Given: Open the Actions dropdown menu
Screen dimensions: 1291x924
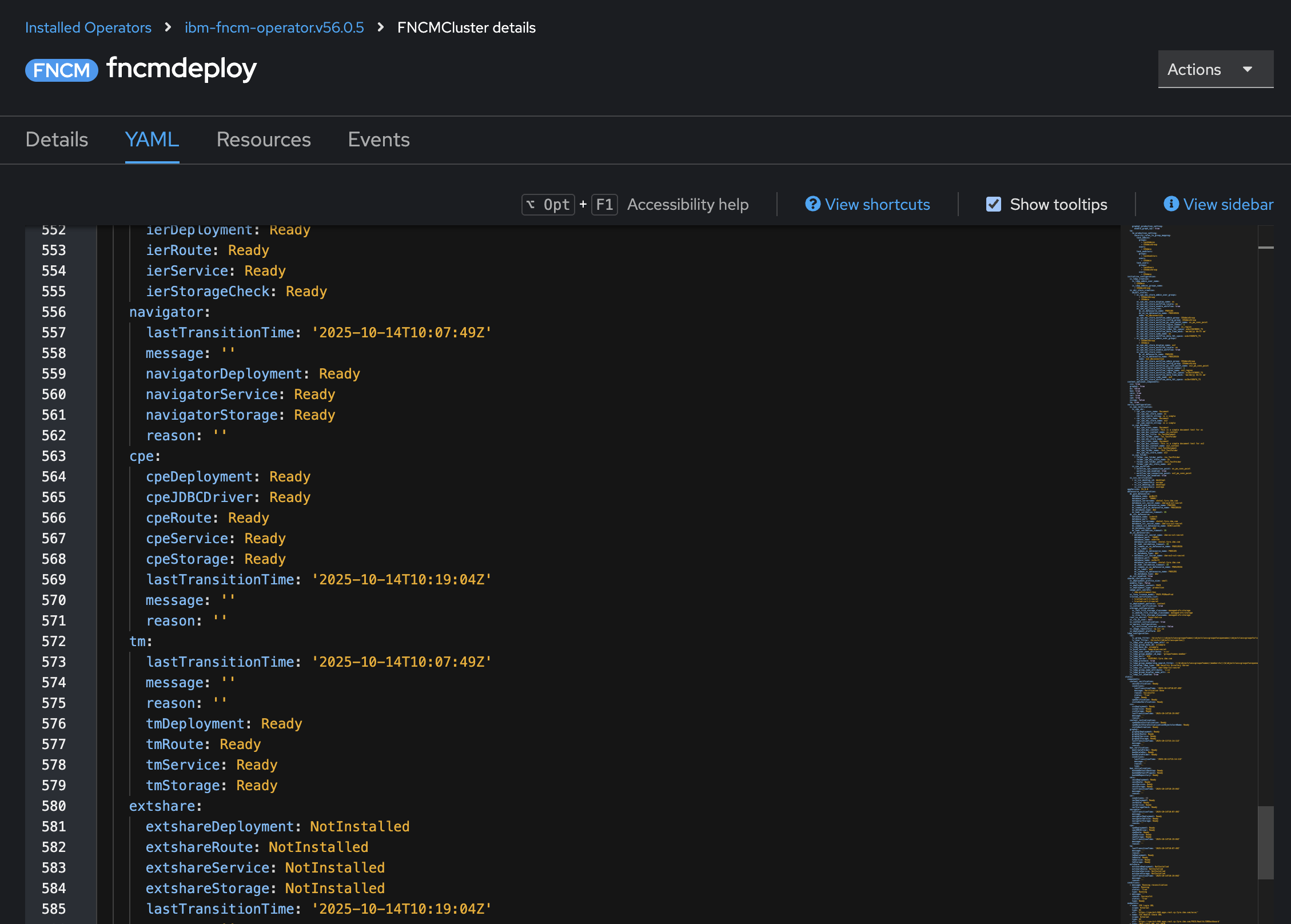Looking at the screenshot, I should click(1215, 69).
